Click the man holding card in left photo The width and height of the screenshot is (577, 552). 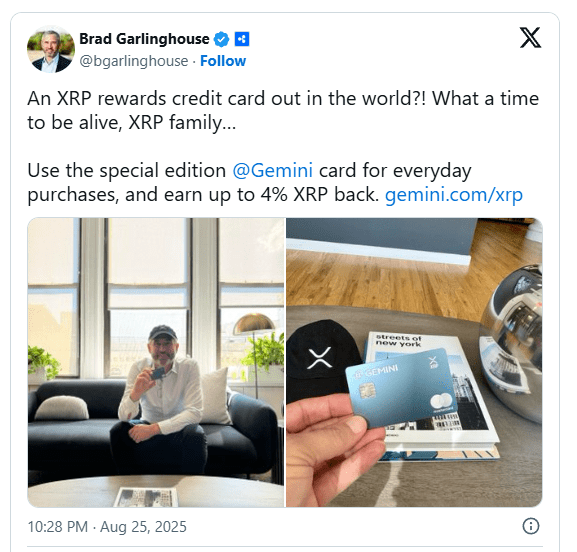pyautogui.click(x=160, y=399)
